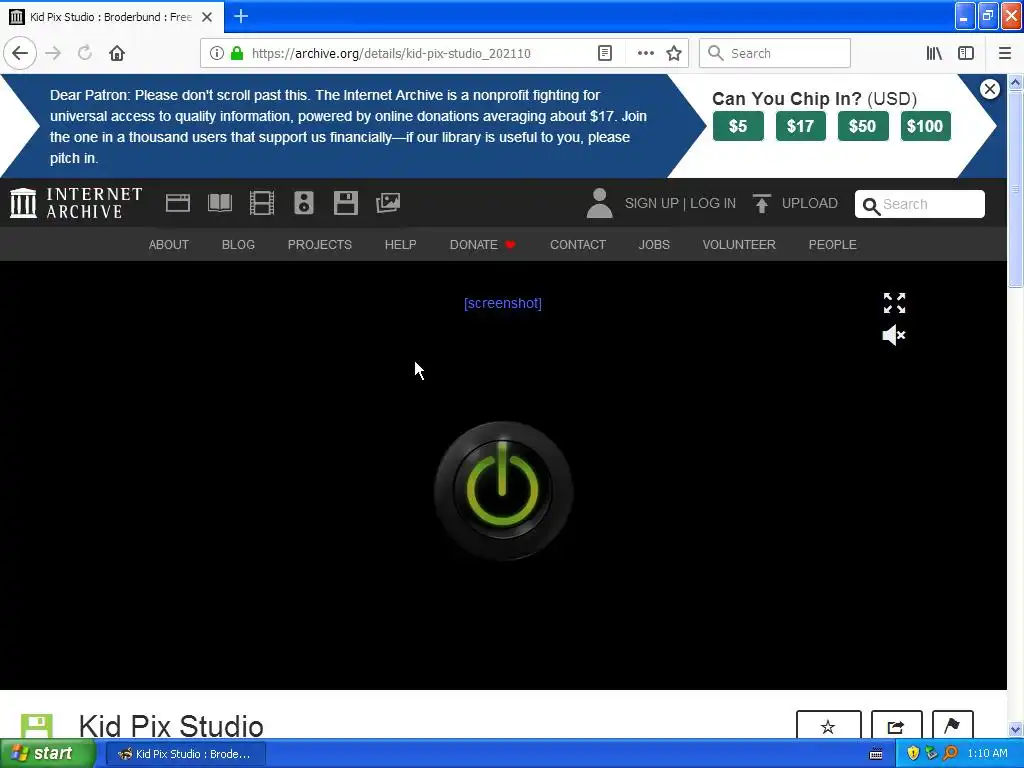Open the Firefox hamburger menu
Image resolution: width=1024 pixels, height=768 pixels.
point(1005,53)
